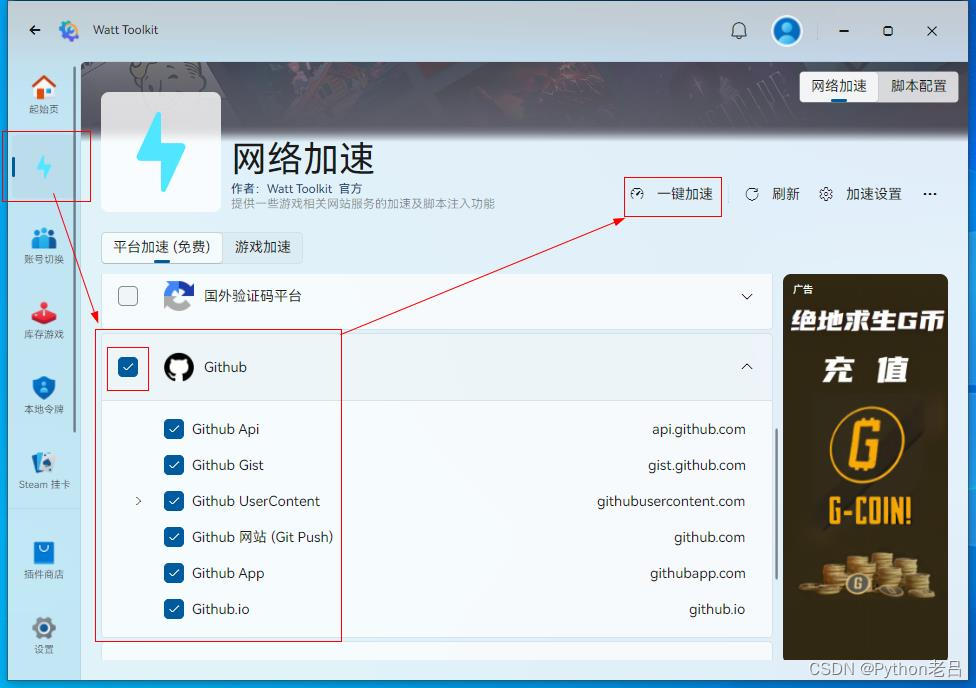Click 刷新 refresh button
This screenshot has height=688, width=976.
tap(772, 194)
